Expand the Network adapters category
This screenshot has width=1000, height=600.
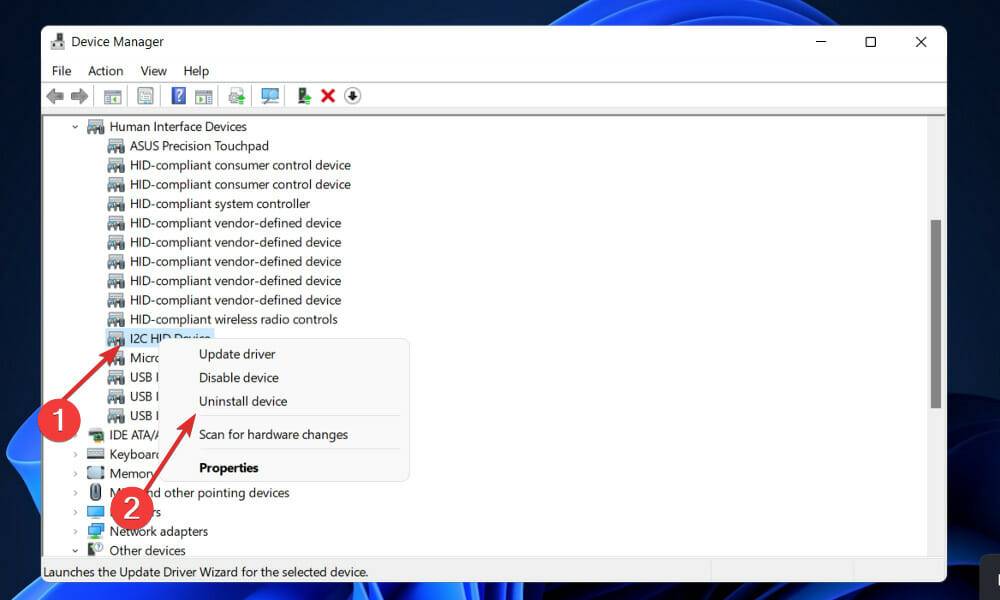click(76, 531)
